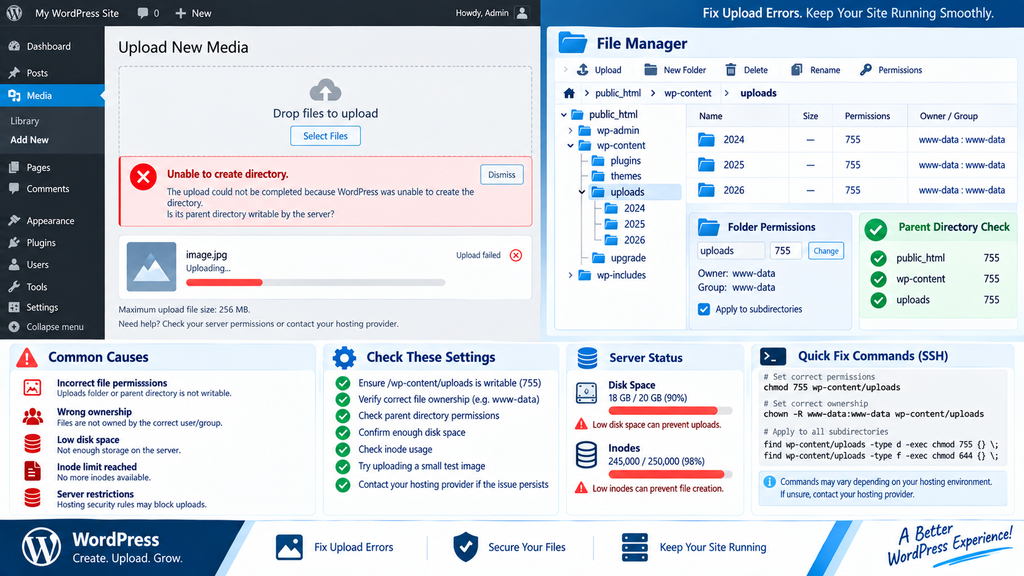Click the Collapse menu arrow icon
This screenshot has height=576, width=1024.
click(x=14, y=327)
